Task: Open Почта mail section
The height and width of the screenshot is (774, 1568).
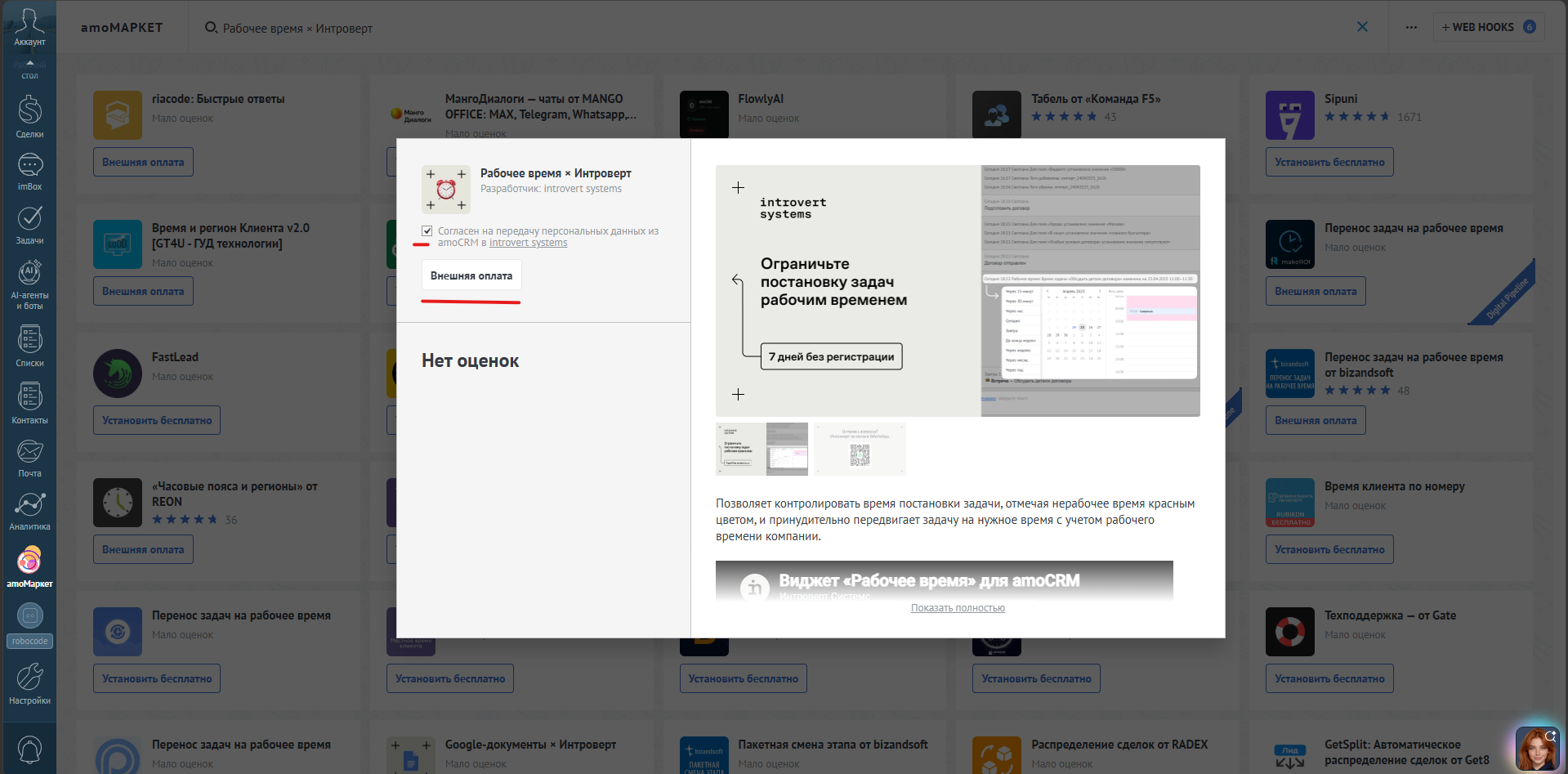Action: [x=29, y=458]
